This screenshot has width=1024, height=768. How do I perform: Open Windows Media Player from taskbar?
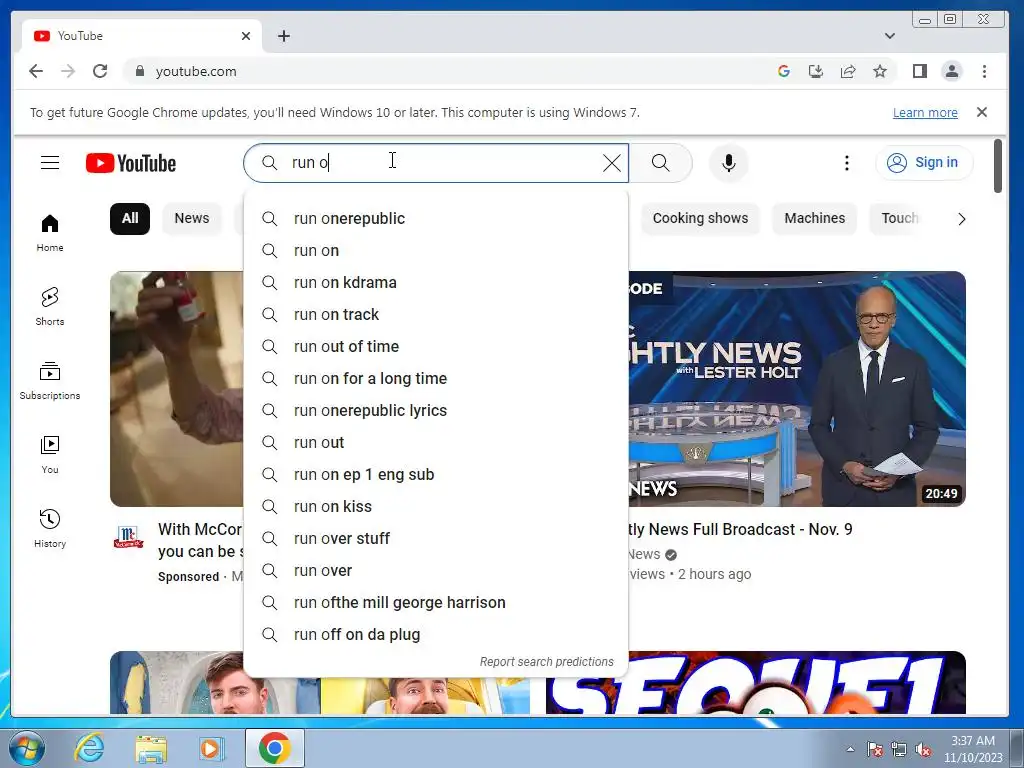coord(212,748)
